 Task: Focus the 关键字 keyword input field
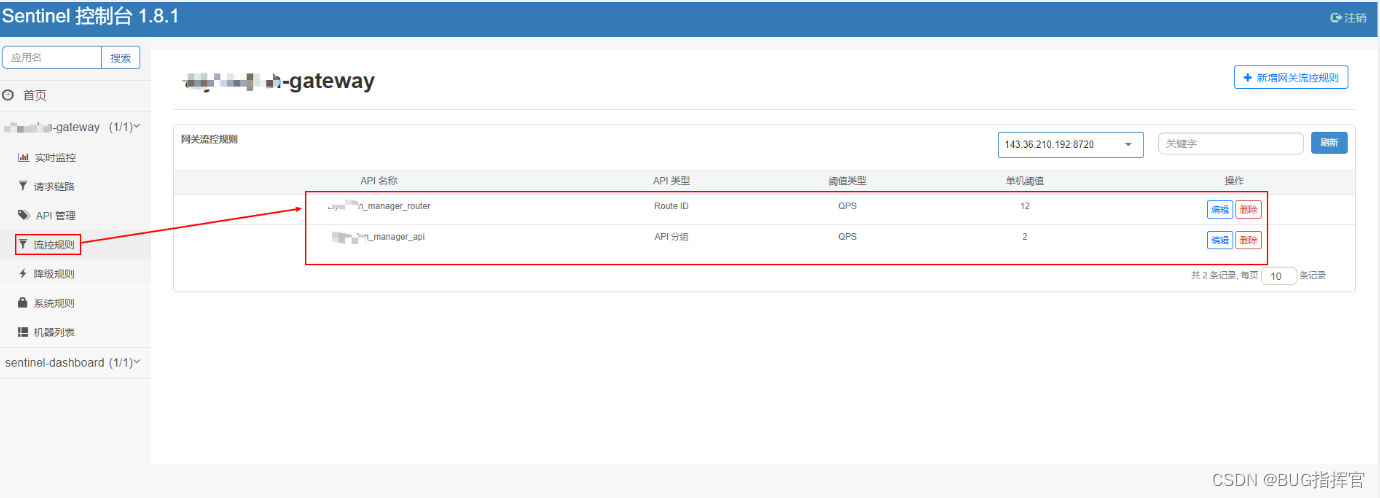1230,143
